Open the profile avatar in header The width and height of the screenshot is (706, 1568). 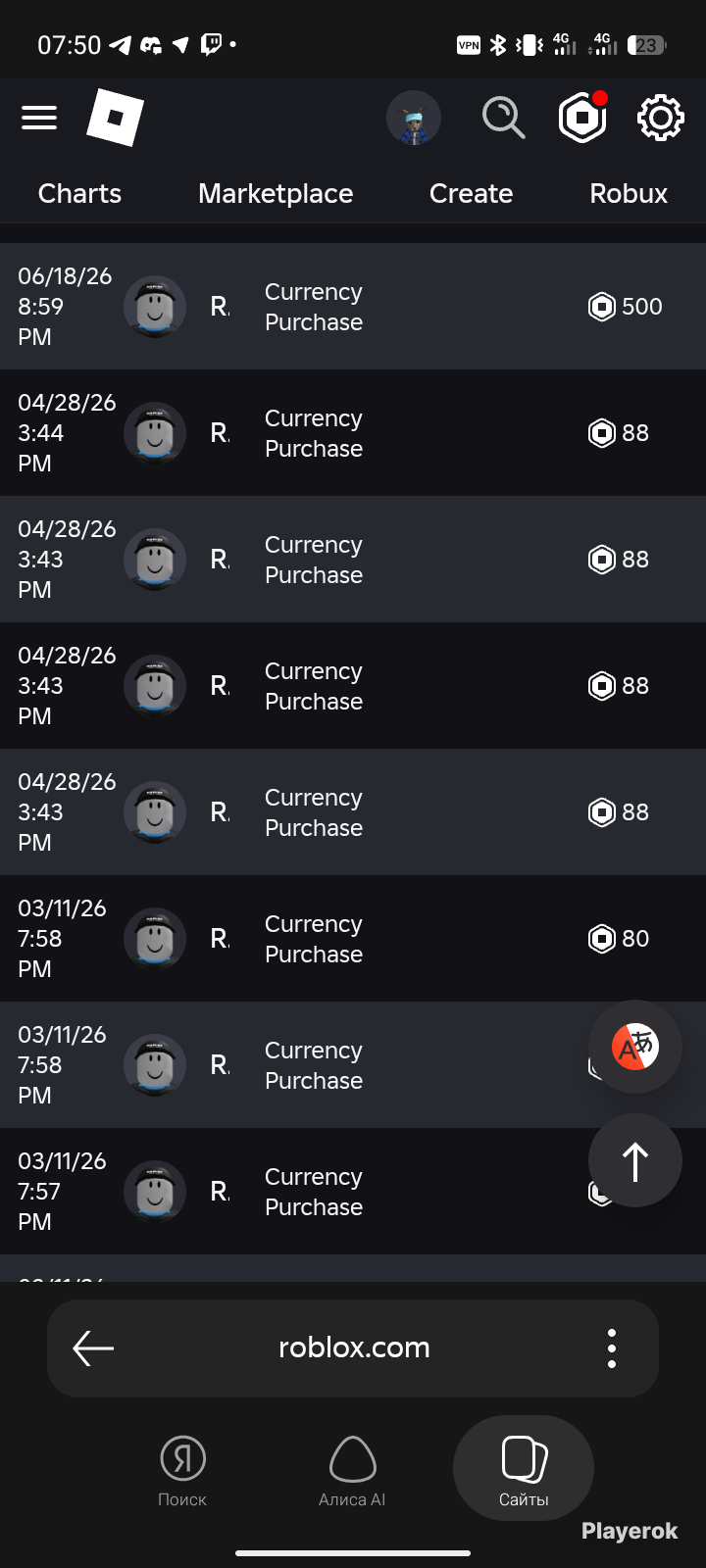[x=414, y=119]
